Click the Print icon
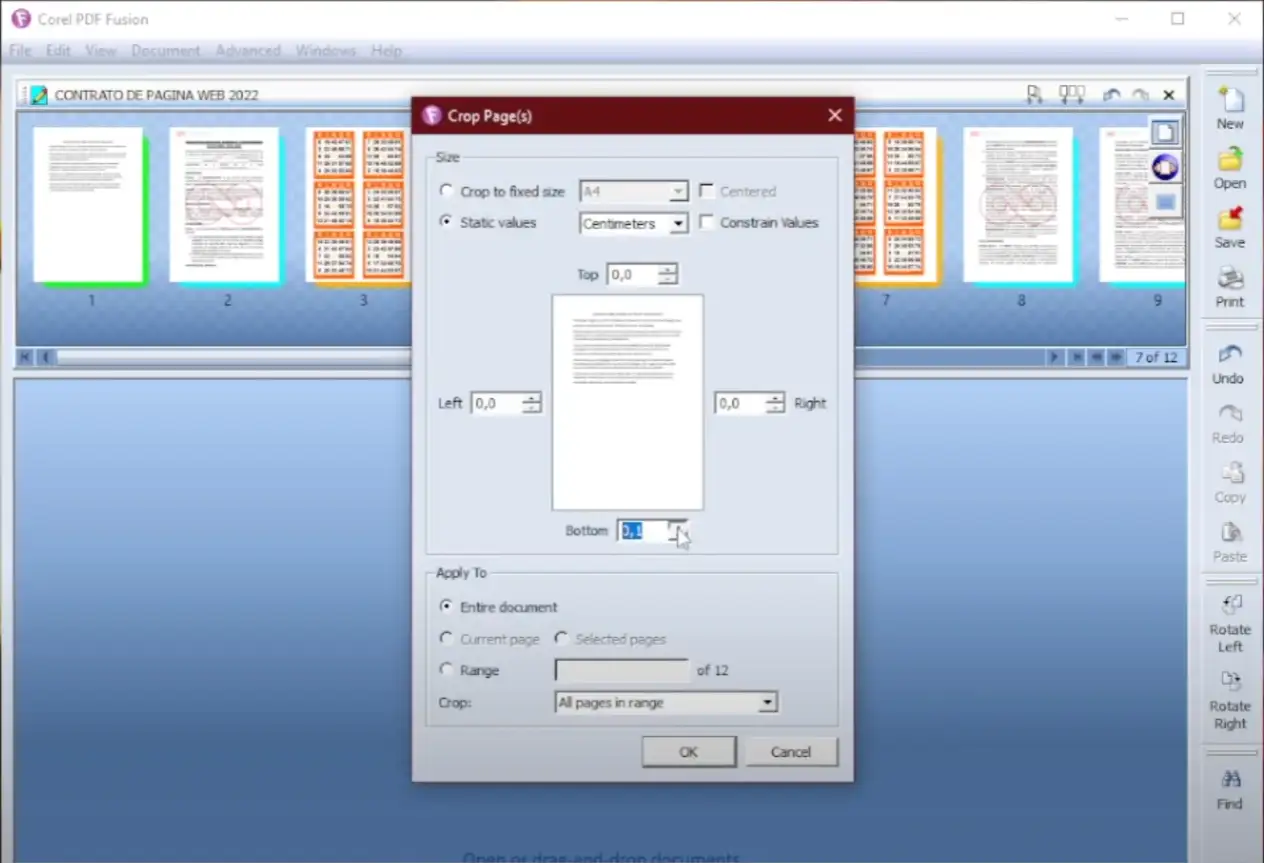The width and height of the screenshot is (1264, 863). coord(1229,280)
